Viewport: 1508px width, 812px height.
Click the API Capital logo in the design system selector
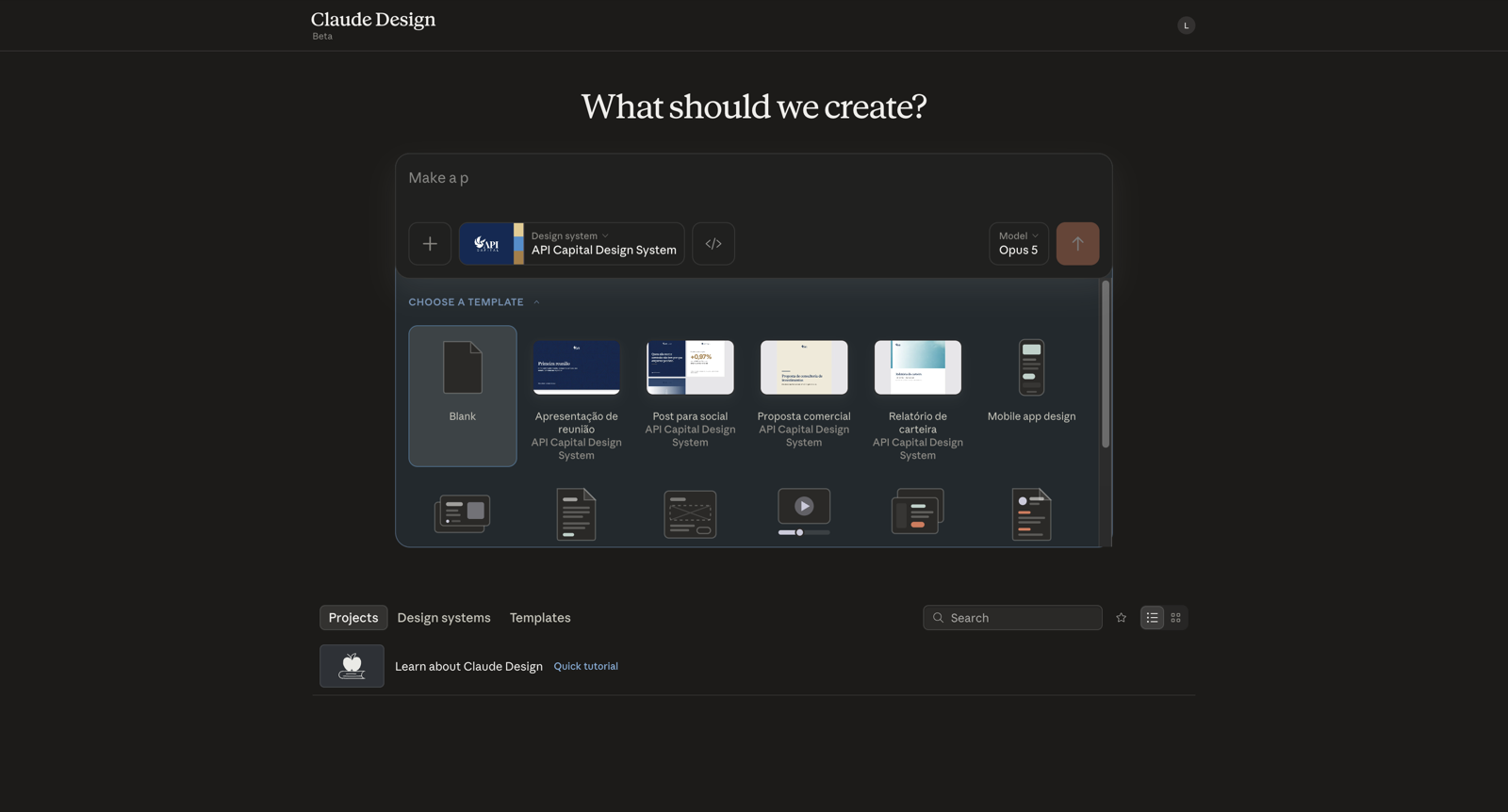click(x=486, y=244)
